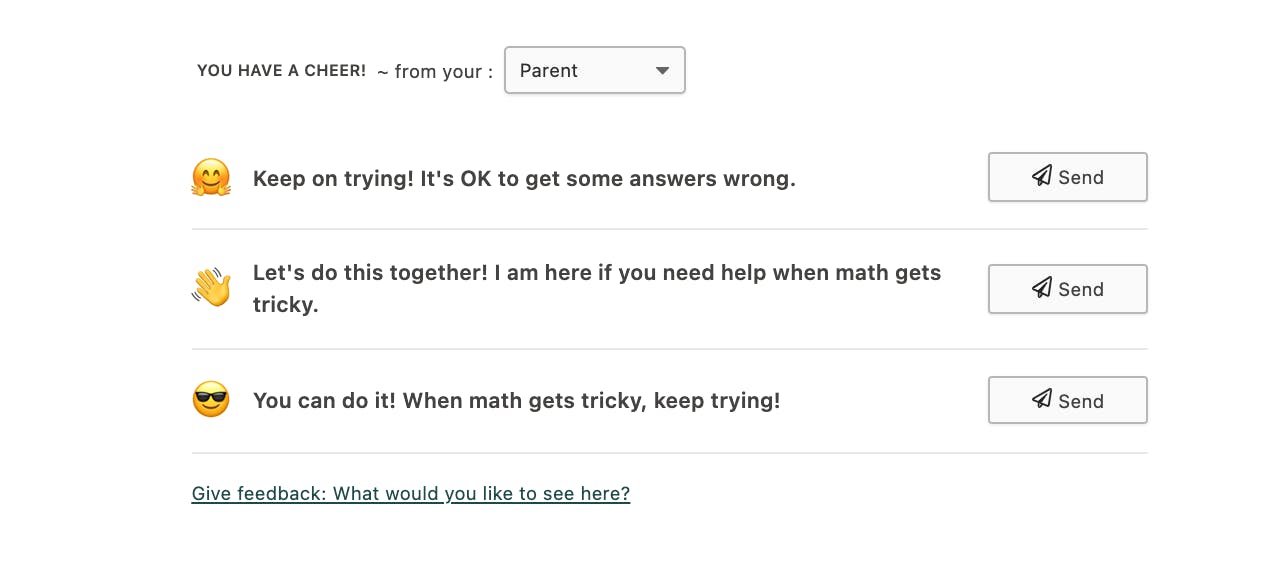Click the waving hand emoji
The width and height of the screenshot is (1276, 567).
click(211, 288)
